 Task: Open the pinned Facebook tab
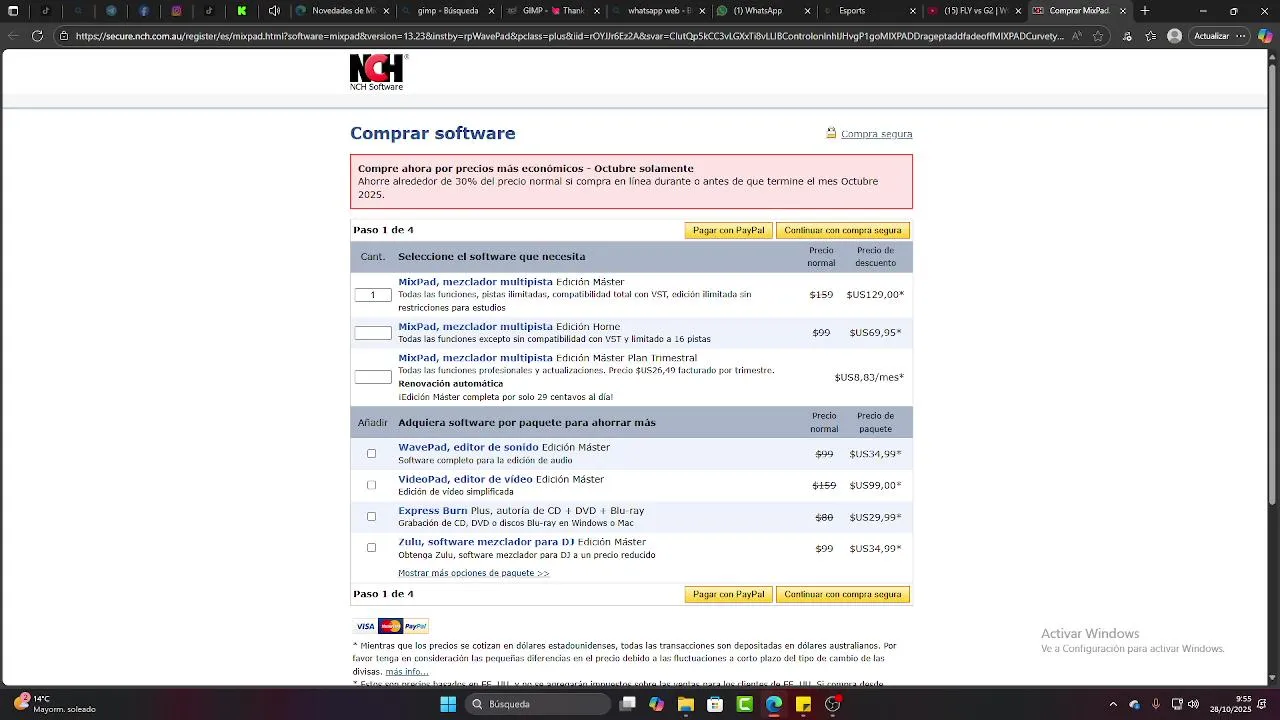[x=144, y=11]
